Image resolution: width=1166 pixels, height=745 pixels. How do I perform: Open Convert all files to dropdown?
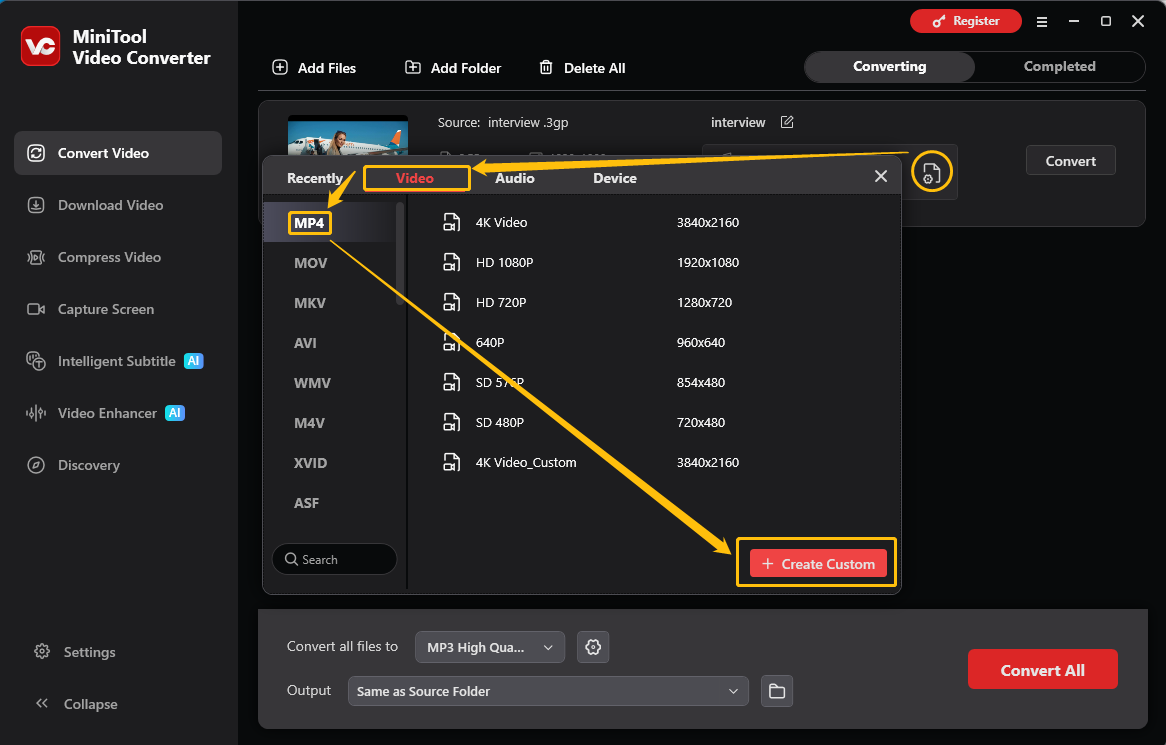pyautogui.click(x=490, y=647)
